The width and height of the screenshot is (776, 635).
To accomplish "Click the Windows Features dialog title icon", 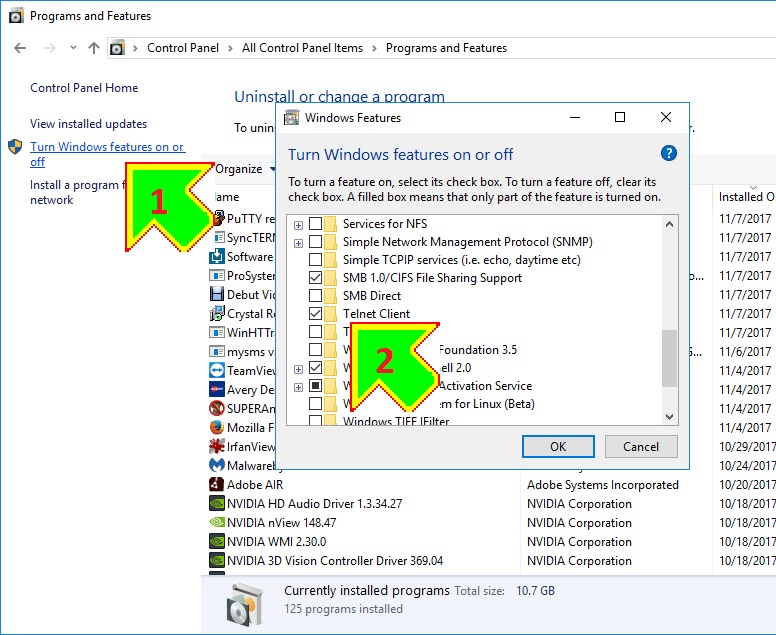I will click(x=291, y=118).
